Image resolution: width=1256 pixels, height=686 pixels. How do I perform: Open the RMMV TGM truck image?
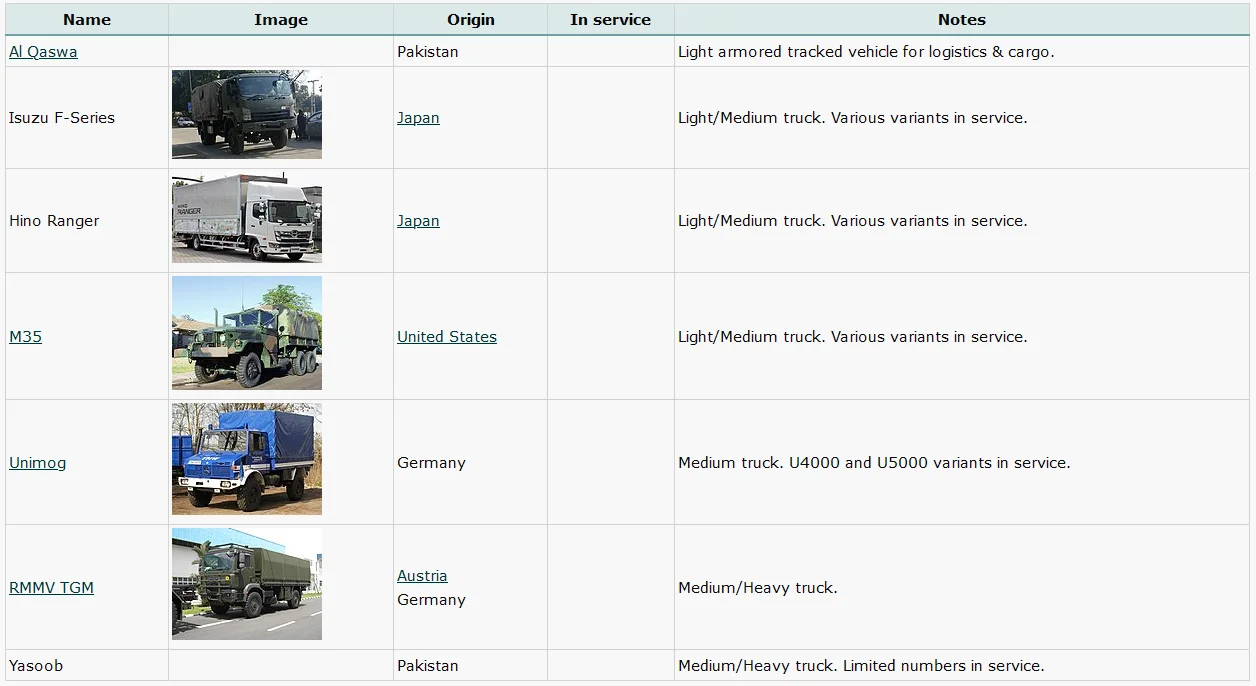pyautogui.click(x=247, y=584)
